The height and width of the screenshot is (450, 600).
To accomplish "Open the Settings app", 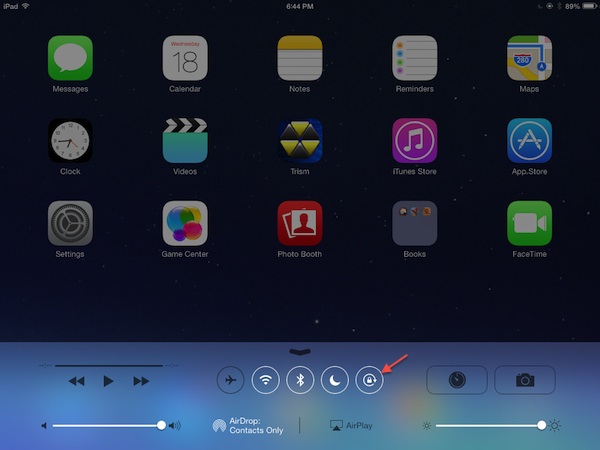I will tap(70, 223).
